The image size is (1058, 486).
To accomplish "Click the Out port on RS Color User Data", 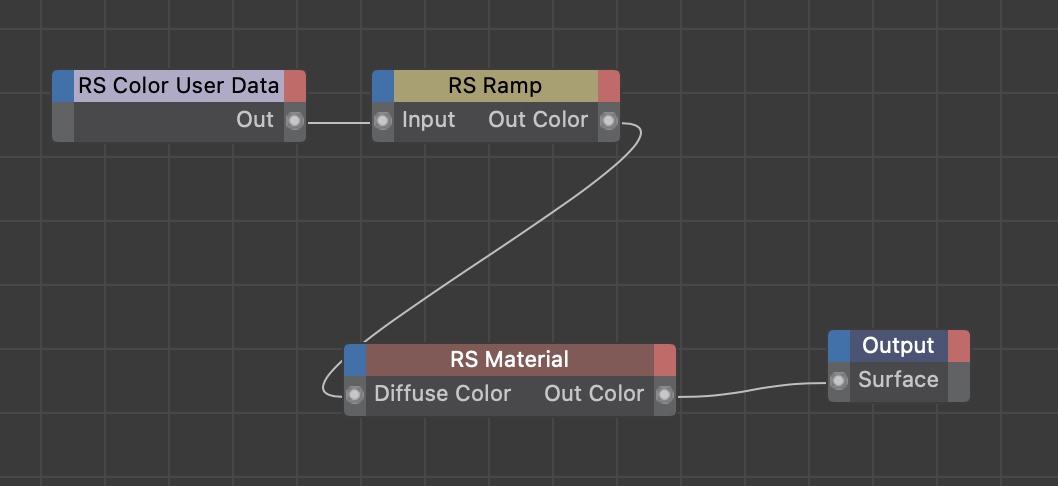I will [x=294, y=122].
